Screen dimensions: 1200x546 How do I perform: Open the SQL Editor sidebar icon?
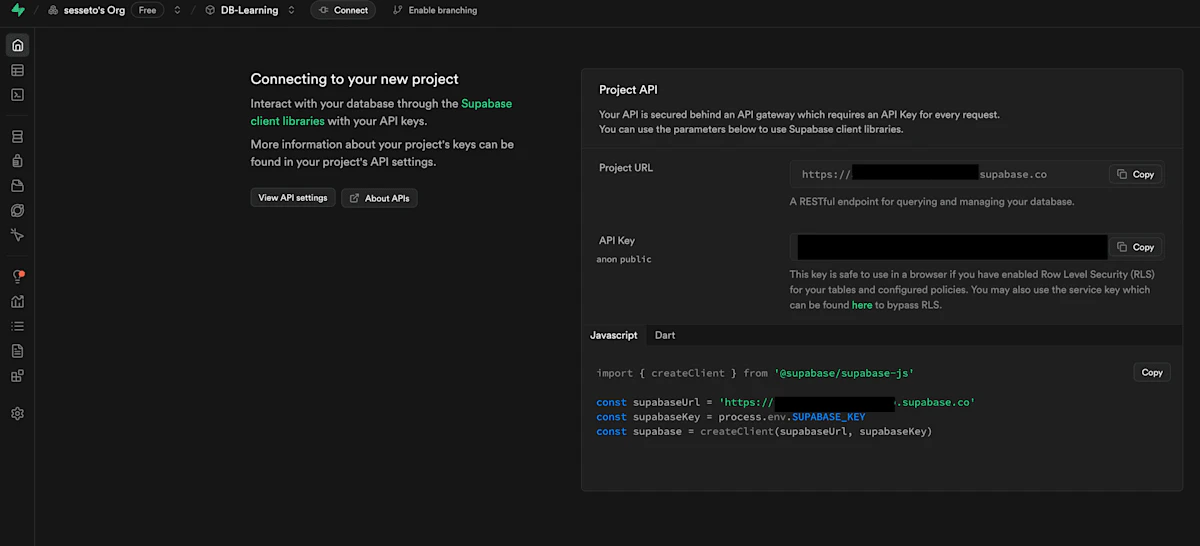tap(17, 95)
